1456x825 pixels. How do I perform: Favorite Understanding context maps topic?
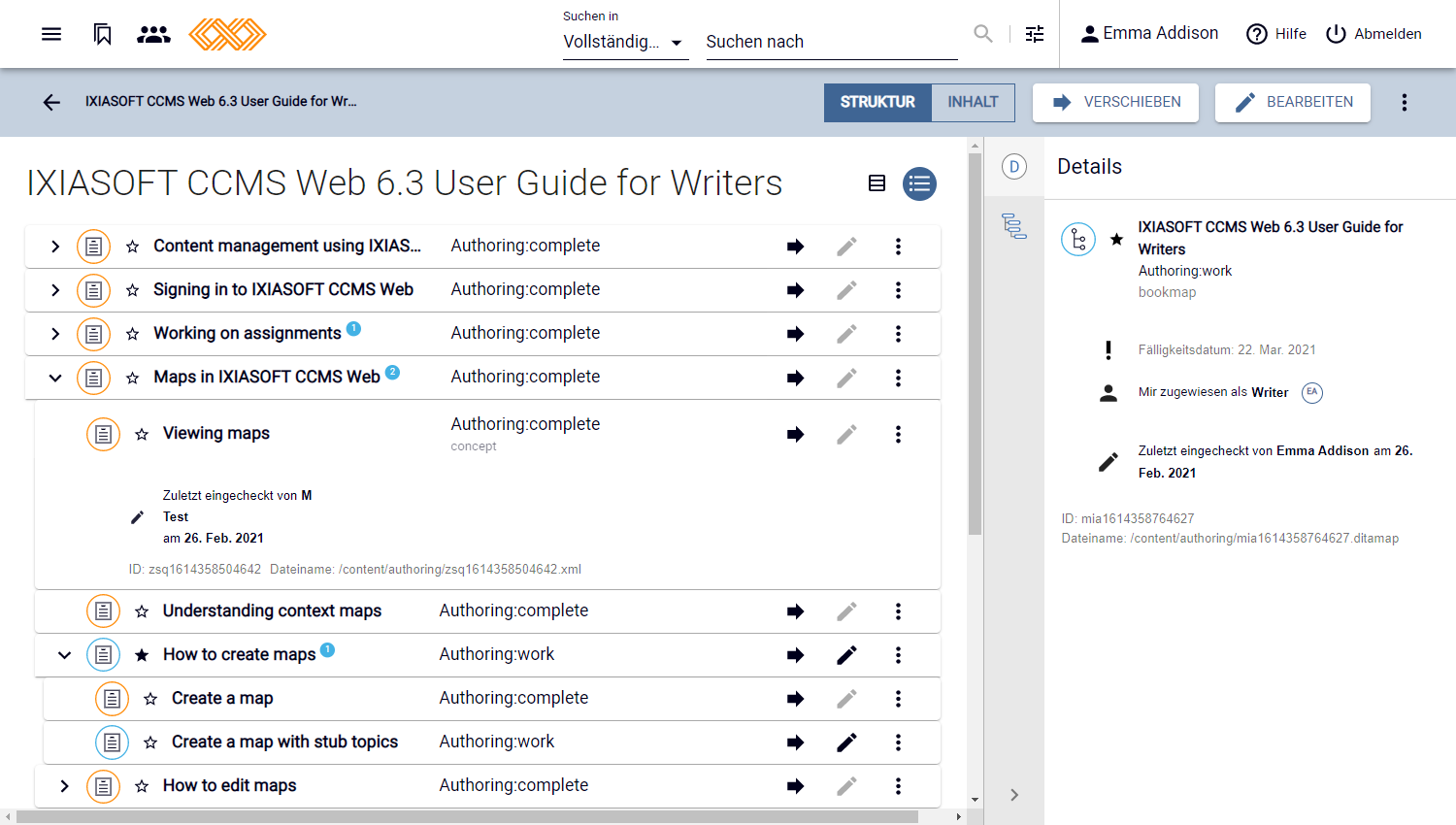tap(142, 611)
